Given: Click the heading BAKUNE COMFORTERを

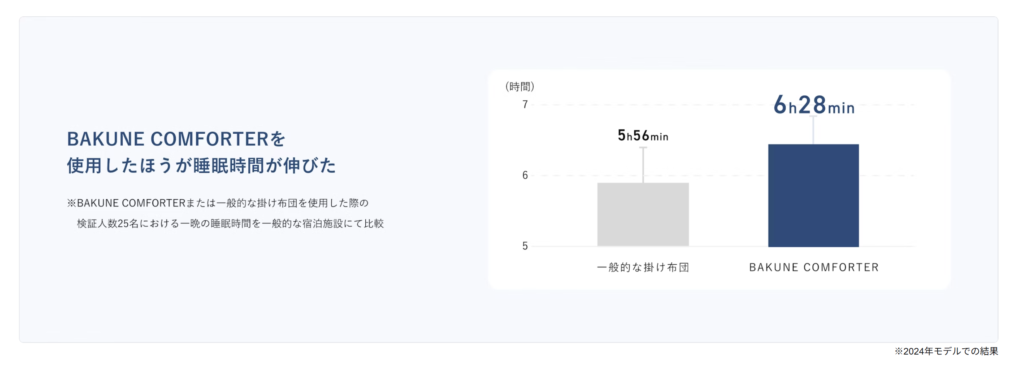Looking at the screenshot, I should (x=176, y=138).
